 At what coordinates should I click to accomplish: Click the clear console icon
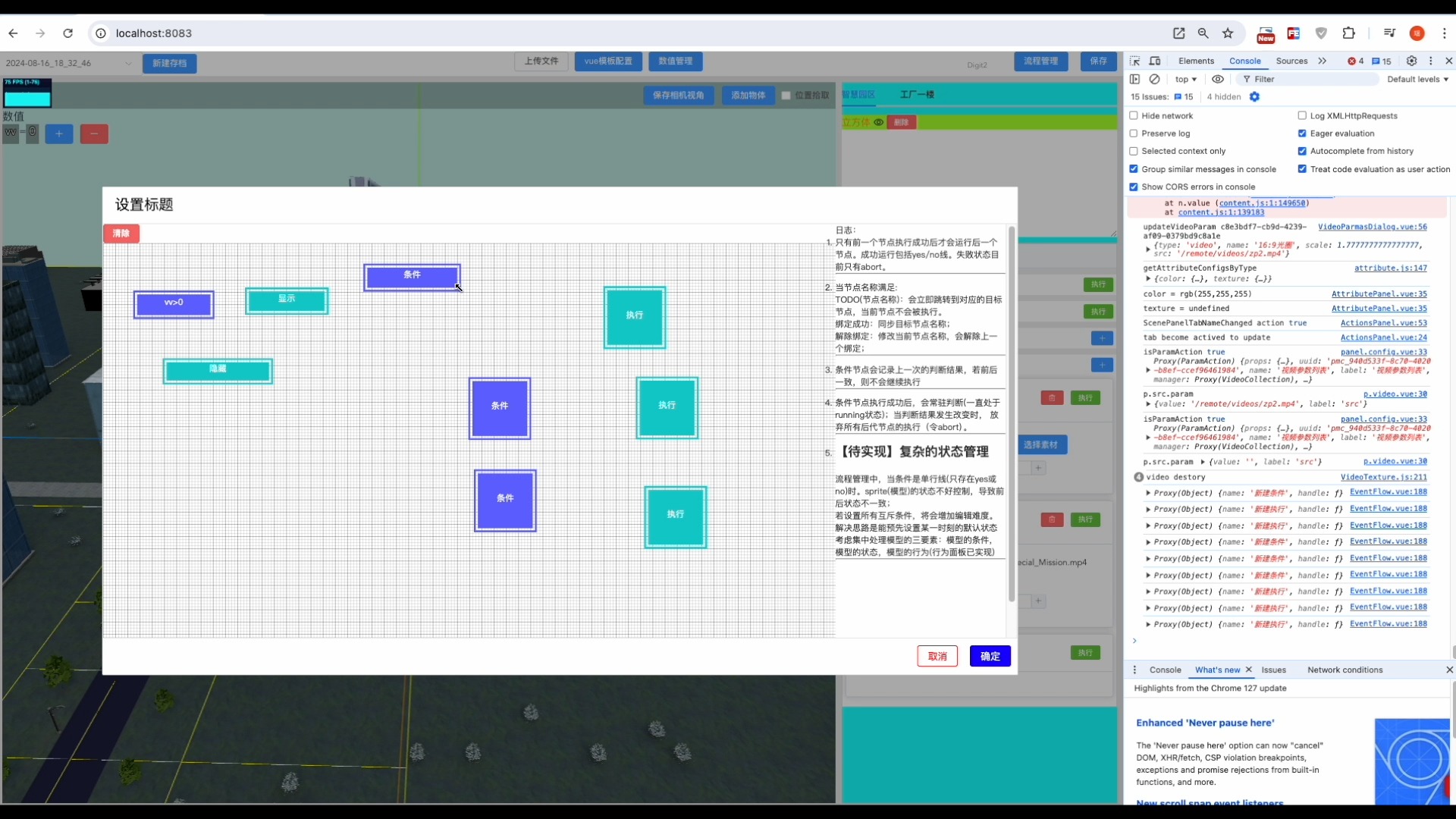(1154, 79)
